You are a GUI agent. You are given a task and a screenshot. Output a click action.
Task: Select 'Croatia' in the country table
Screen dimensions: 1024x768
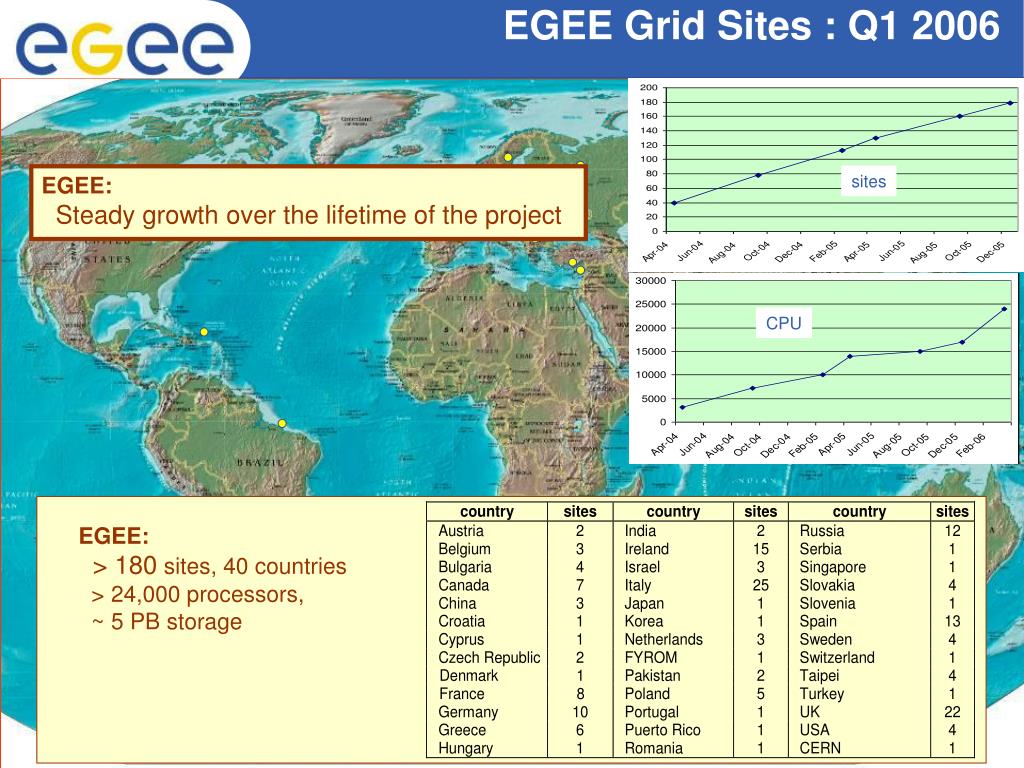click(x=462, y=621)
